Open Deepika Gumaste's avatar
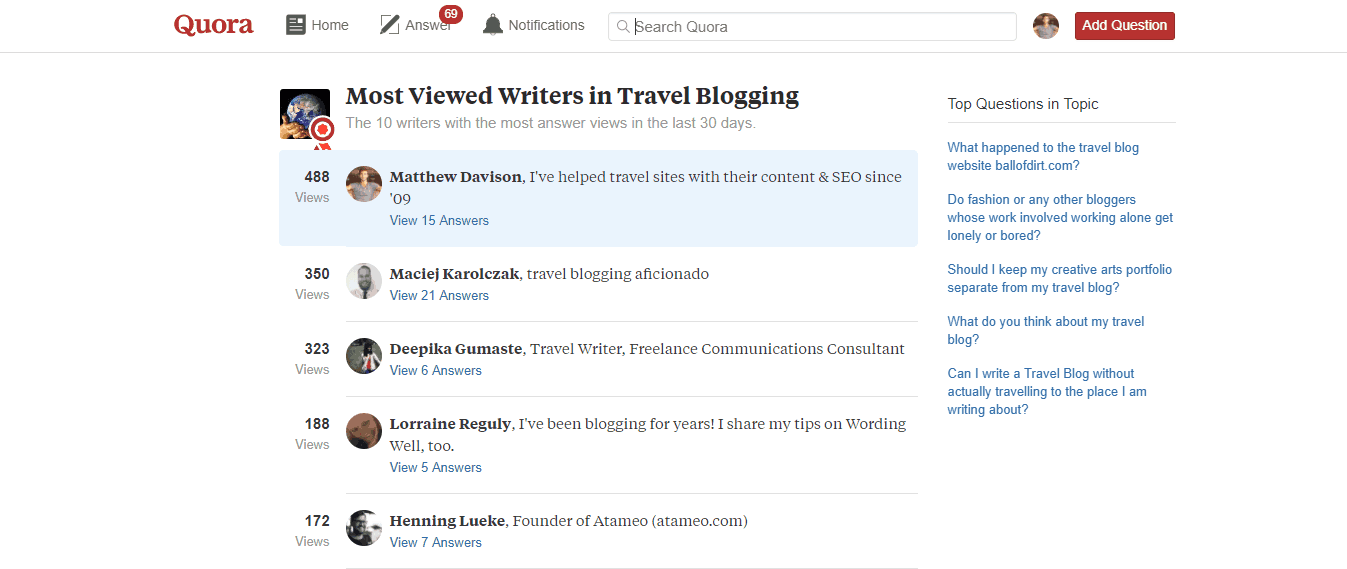Screen dimensions: 1347x569 pyautogui.click(x=364, y=356)
